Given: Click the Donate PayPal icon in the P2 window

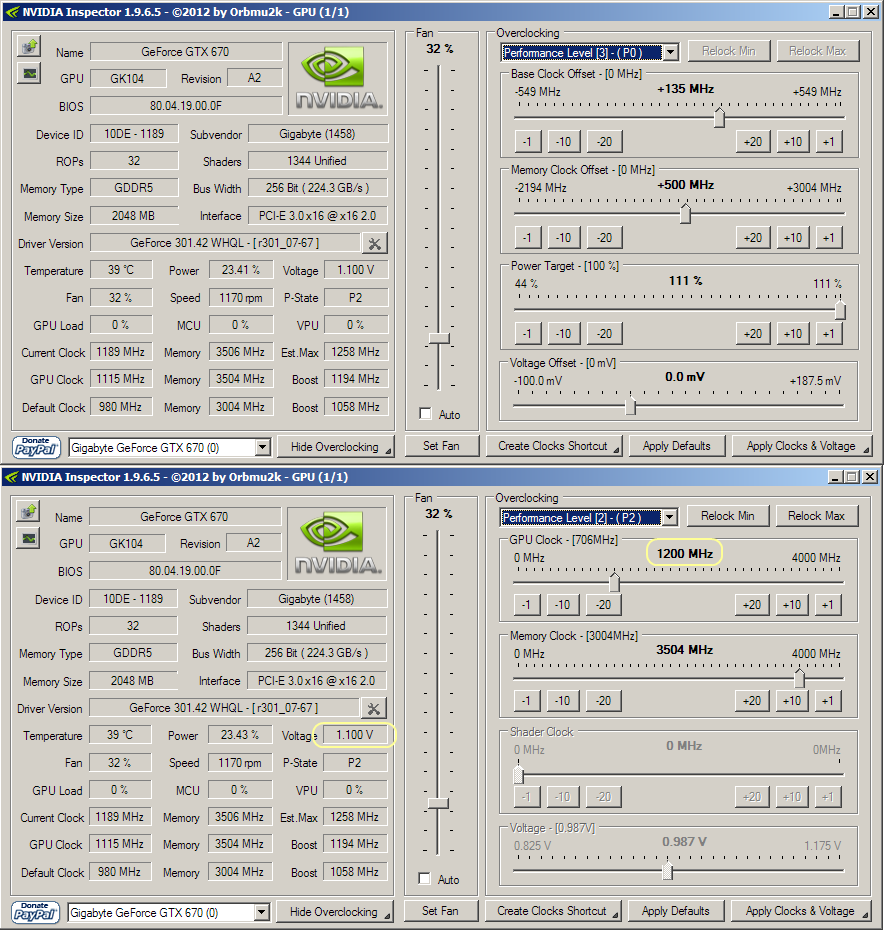Looking at the screenshot, I should coord(36,912).
